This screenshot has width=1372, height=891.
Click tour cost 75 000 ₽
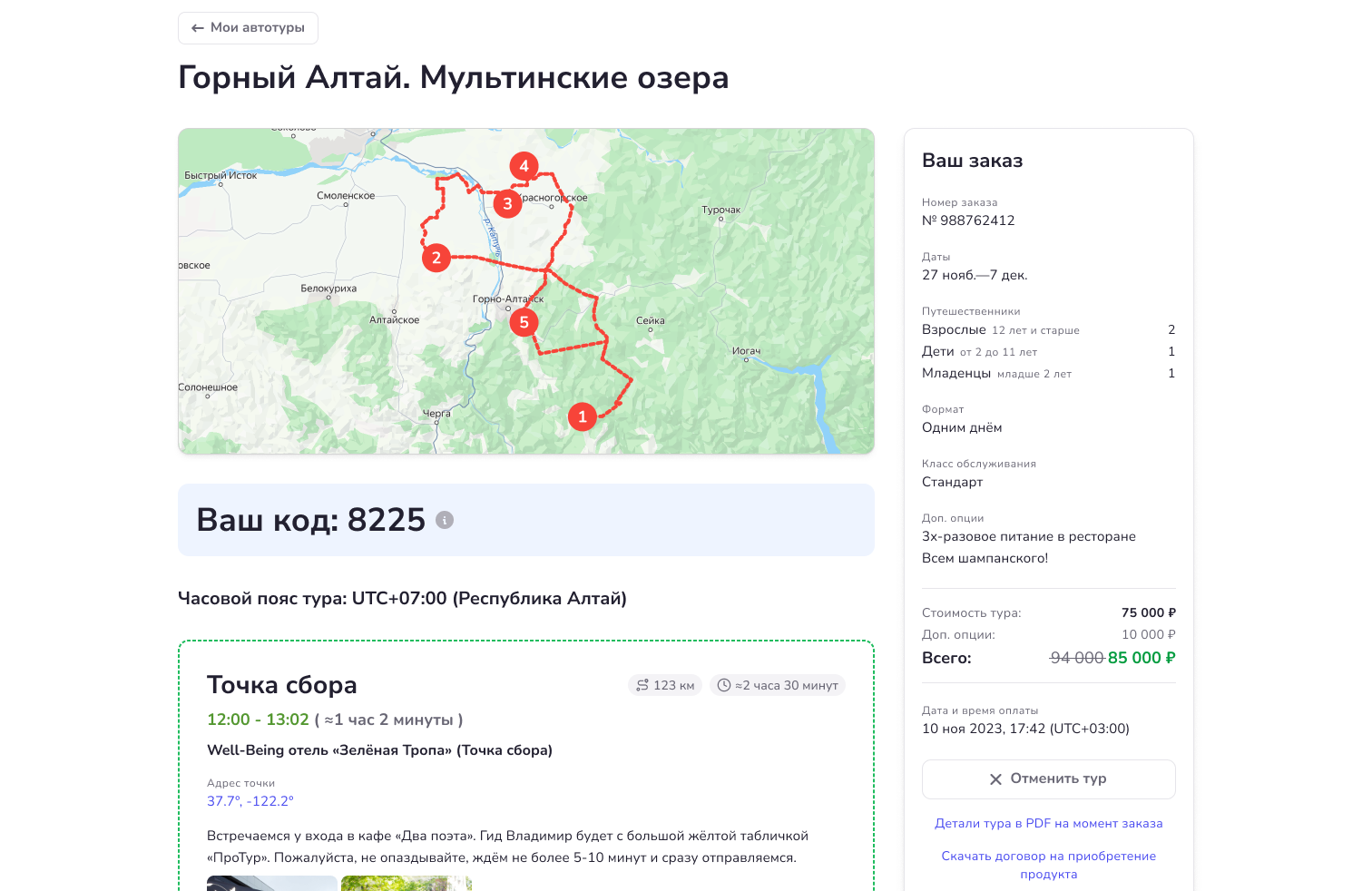(x=1149, y=612)
